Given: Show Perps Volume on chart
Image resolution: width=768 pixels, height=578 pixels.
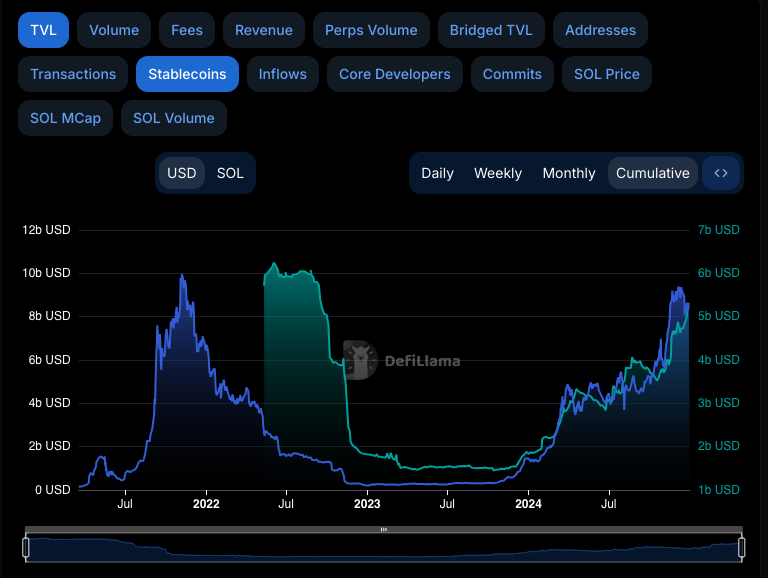Looking at the screenshot, I should tap(371, 30).
